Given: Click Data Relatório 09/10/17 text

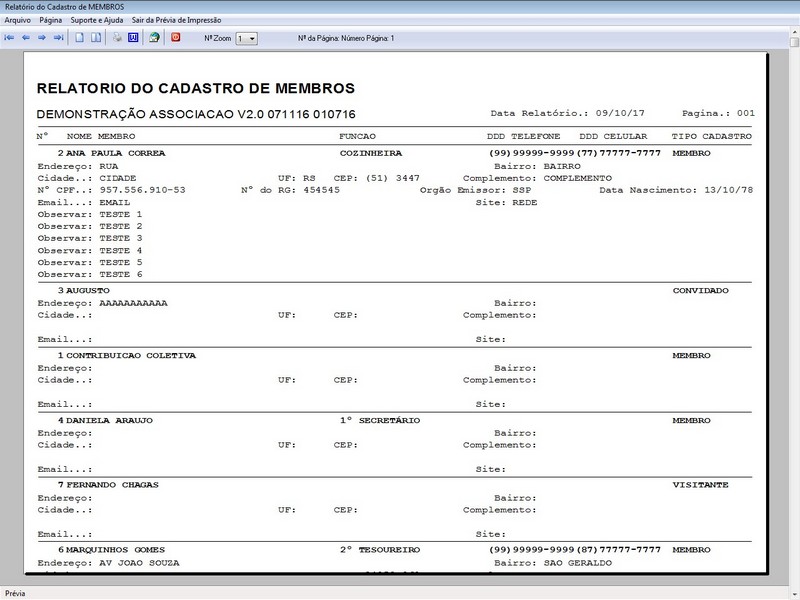Looking at the screenshot, I should coord(567,113).
